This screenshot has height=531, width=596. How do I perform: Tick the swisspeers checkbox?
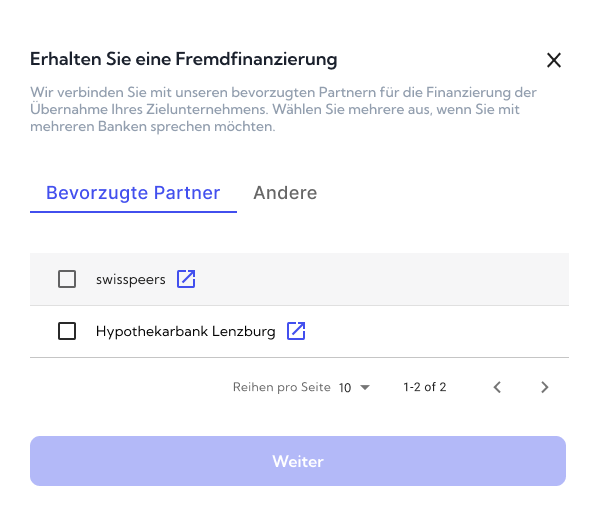tap(67, 279)
